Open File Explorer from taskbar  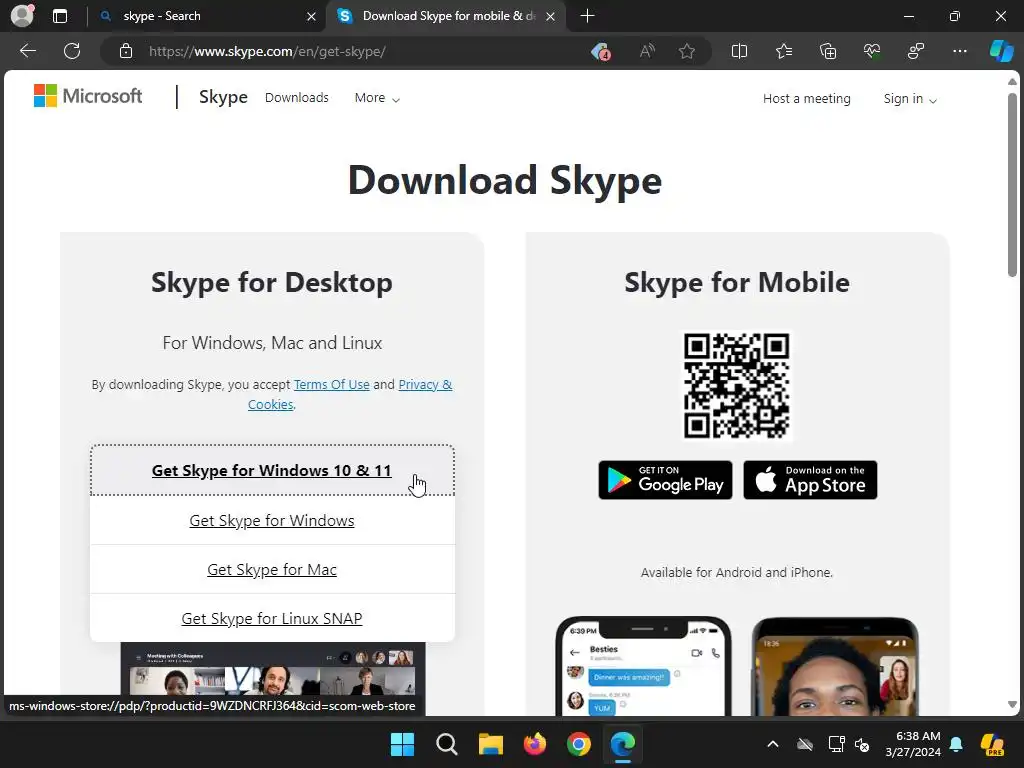click(x=490, y=744)
